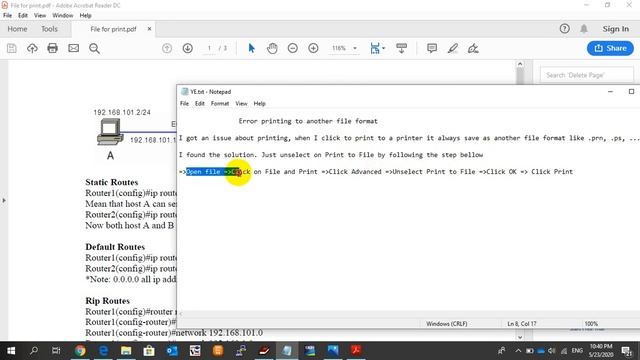The width and height of the screenshot is (640, 360).
Task: Select the Highlight pen tool
Action: pos(453,49)
